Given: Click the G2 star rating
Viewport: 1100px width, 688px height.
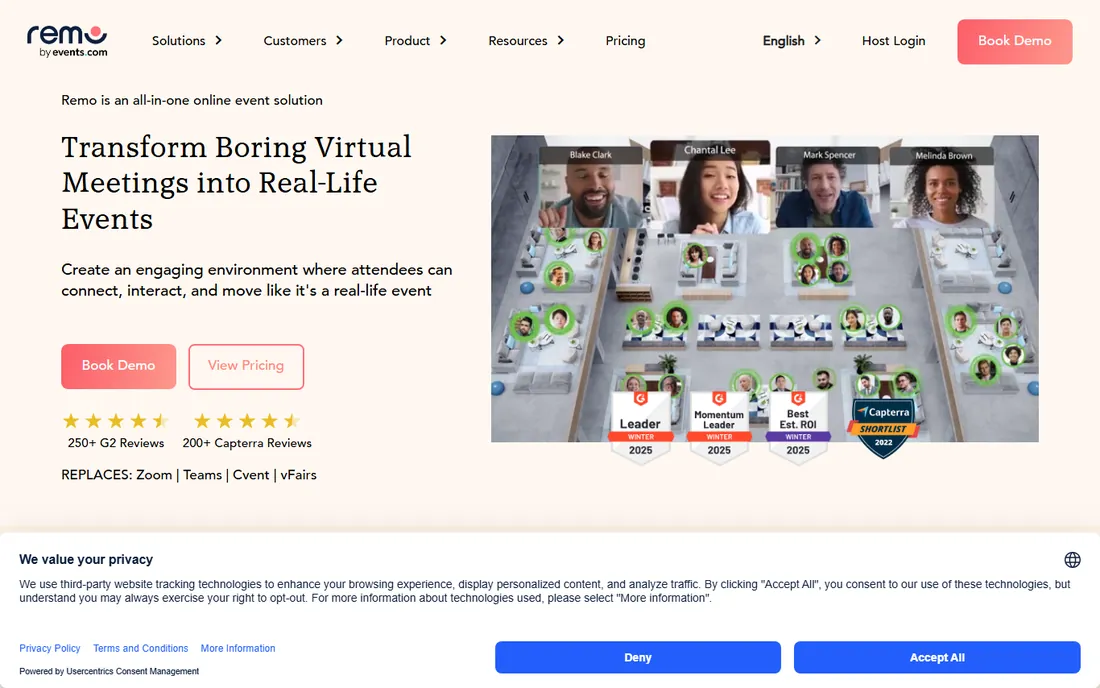Looking at the screenshot, I should (x=116, y=421).
